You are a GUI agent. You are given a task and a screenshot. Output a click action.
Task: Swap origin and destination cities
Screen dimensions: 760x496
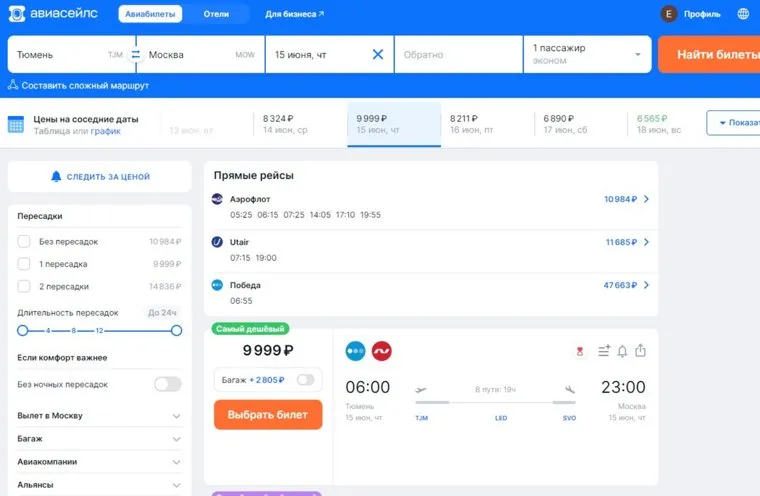136,54
